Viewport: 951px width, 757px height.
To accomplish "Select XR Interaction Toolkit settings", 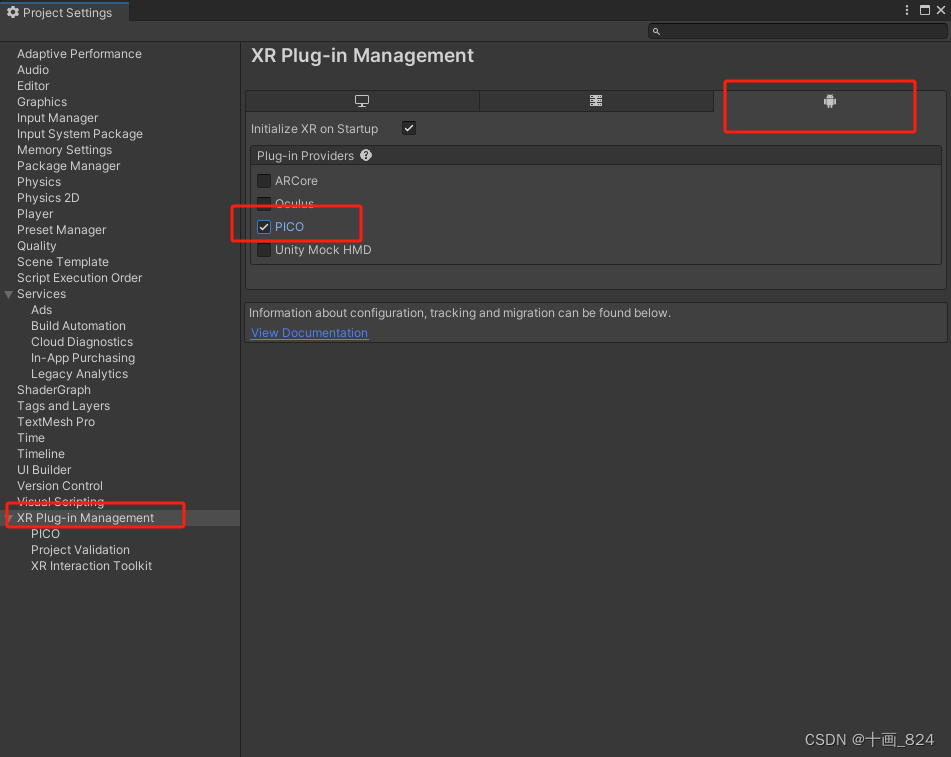I will coord(92,565).
